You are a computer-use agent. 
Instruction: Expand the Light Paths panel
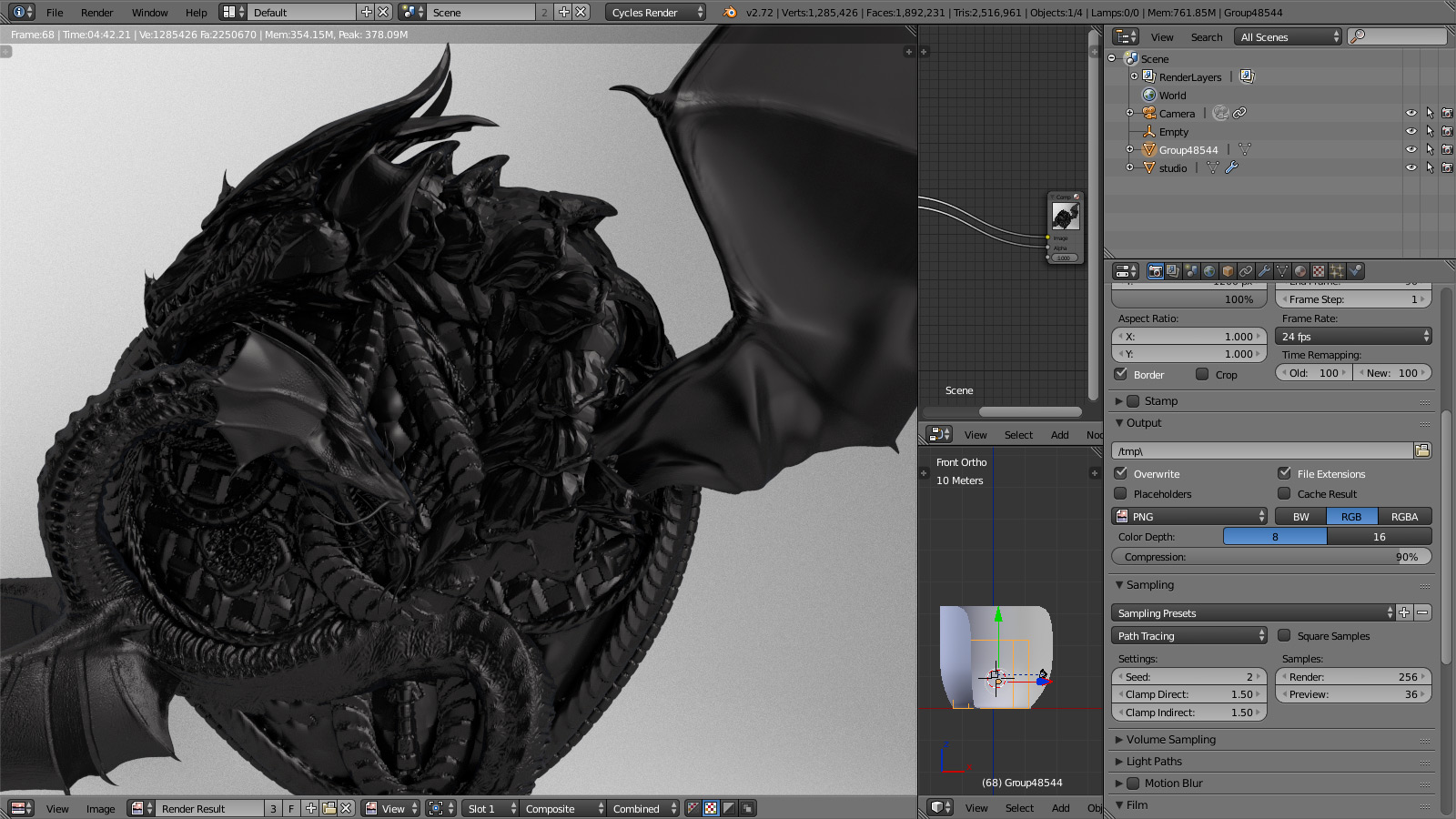[x=1154, y=762]
